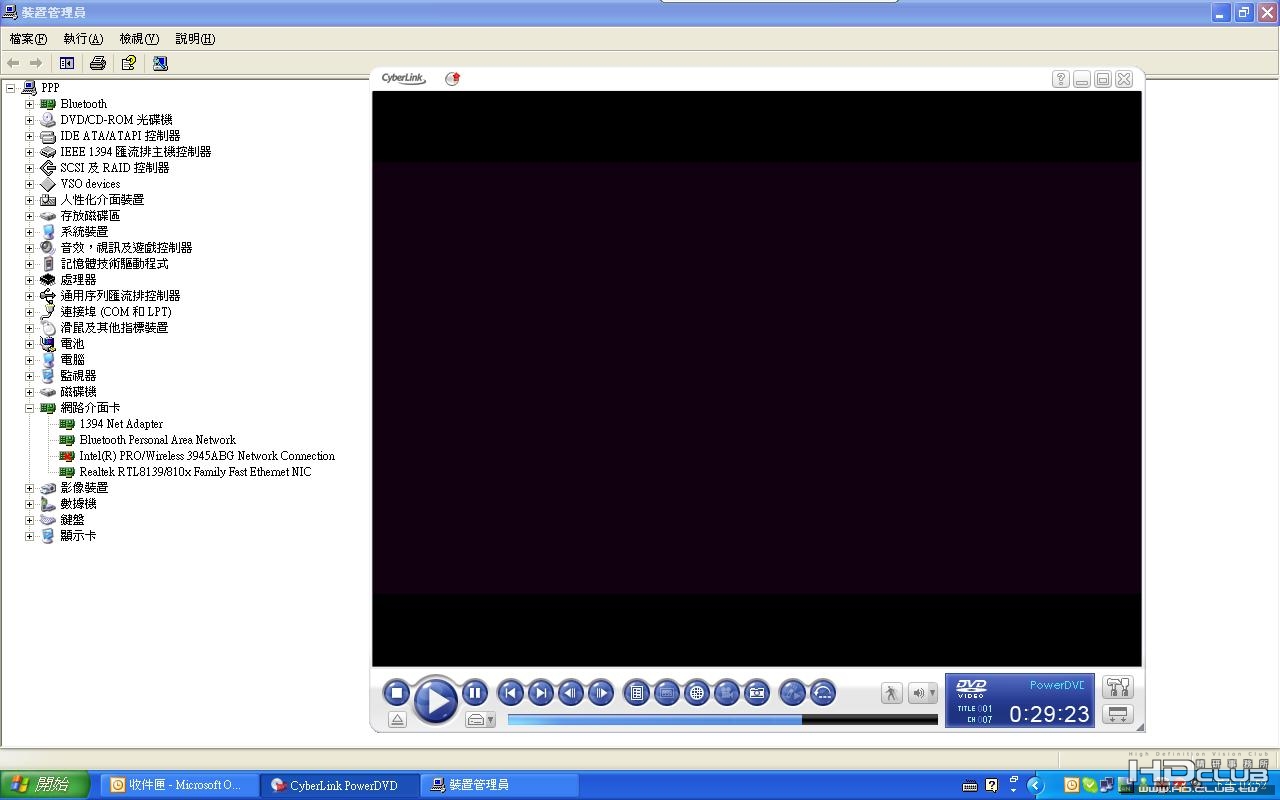Click the green checkmark shield tray icon

(1090, 785)
